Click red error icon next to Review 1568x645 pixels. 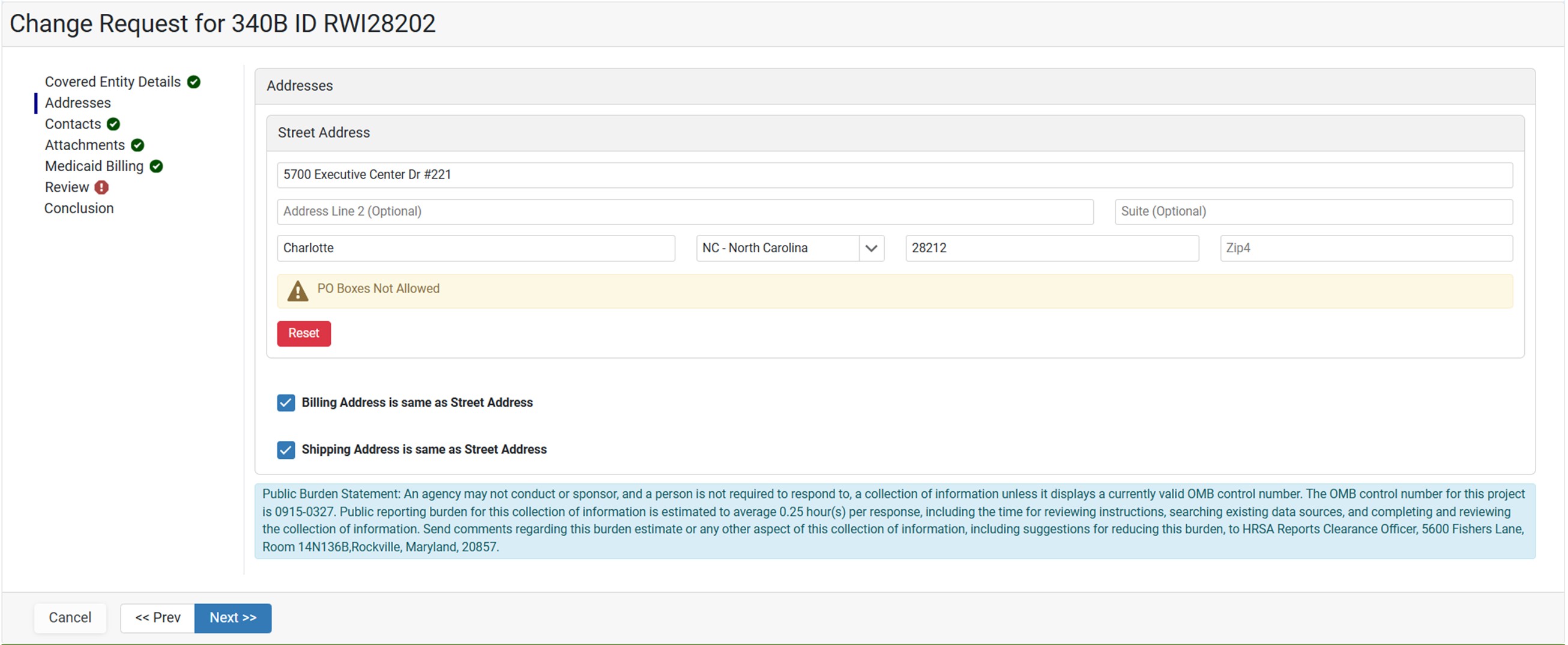click(x=101, y=187)
